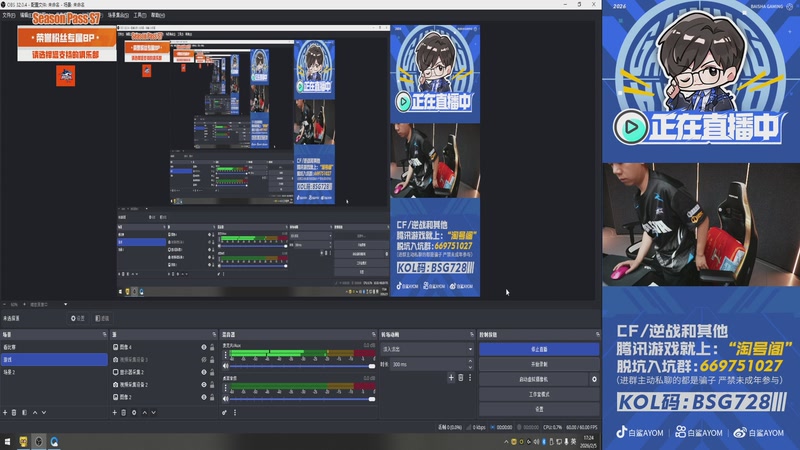Zoom in preview with the plus icon
Image resolution: width=800 pixels, height=450 pixels.
click(24, 305)
